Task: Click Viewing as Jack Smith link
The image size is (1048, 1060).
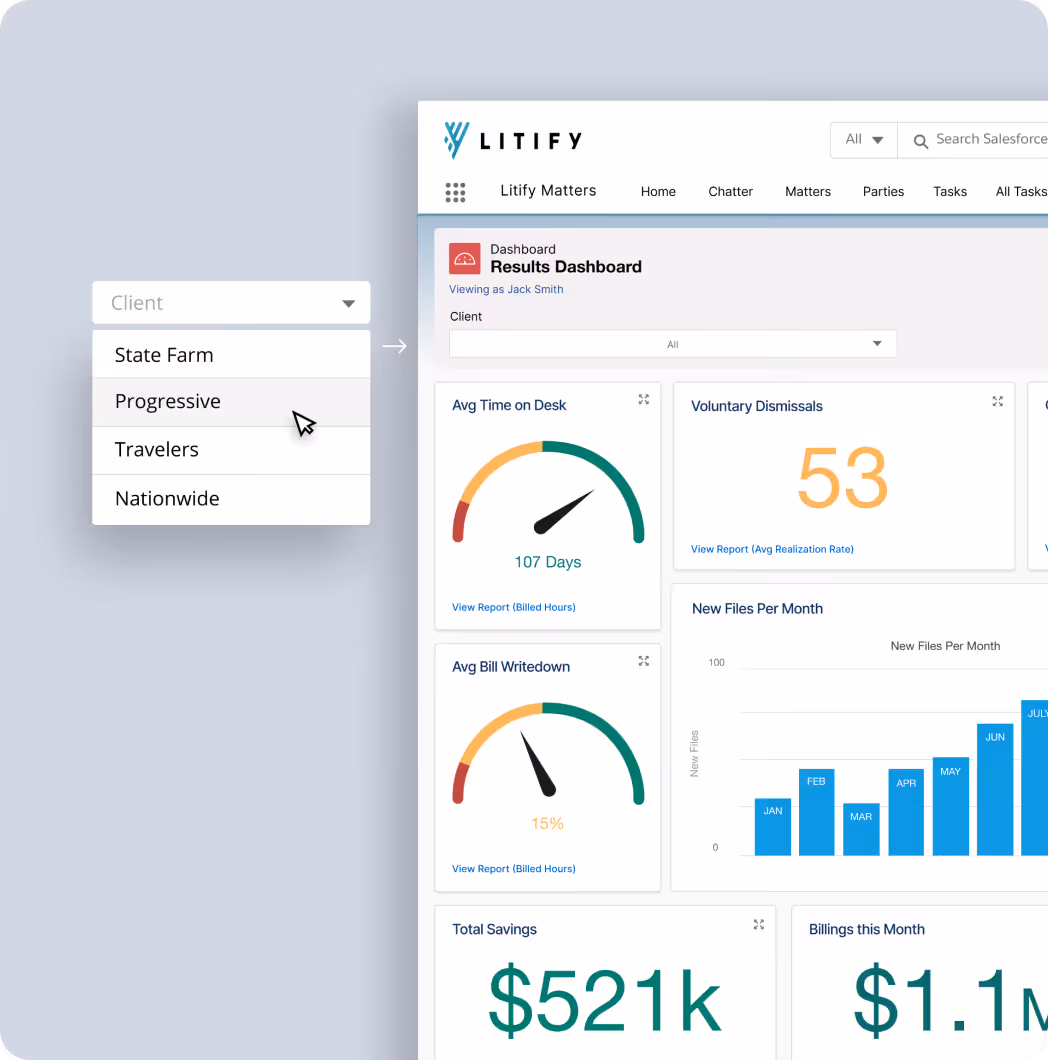Action: 506,289
